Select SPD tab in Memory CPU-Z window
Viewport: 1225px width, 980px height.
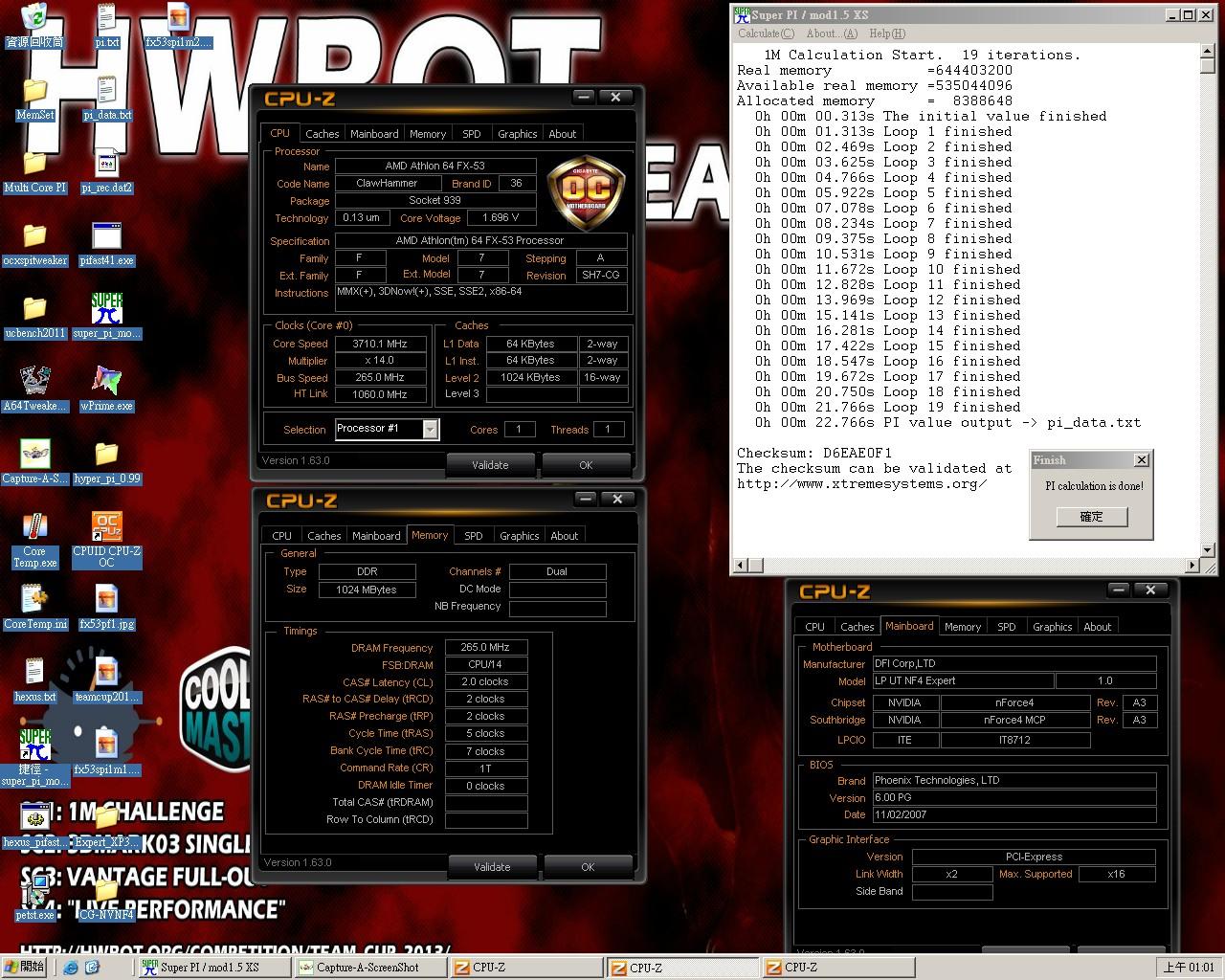(x=473, y=536)
